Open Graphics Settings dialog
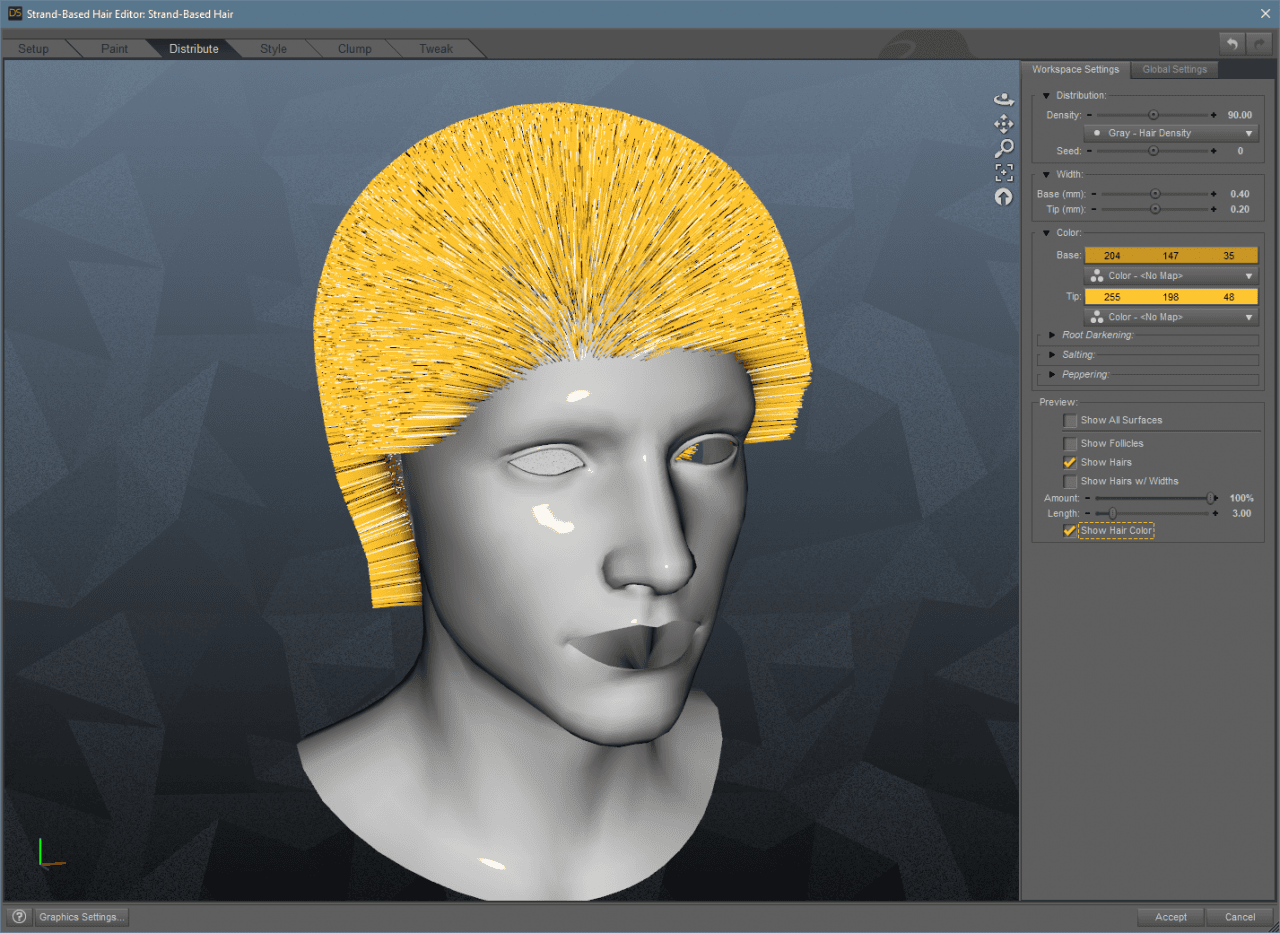 81,916
